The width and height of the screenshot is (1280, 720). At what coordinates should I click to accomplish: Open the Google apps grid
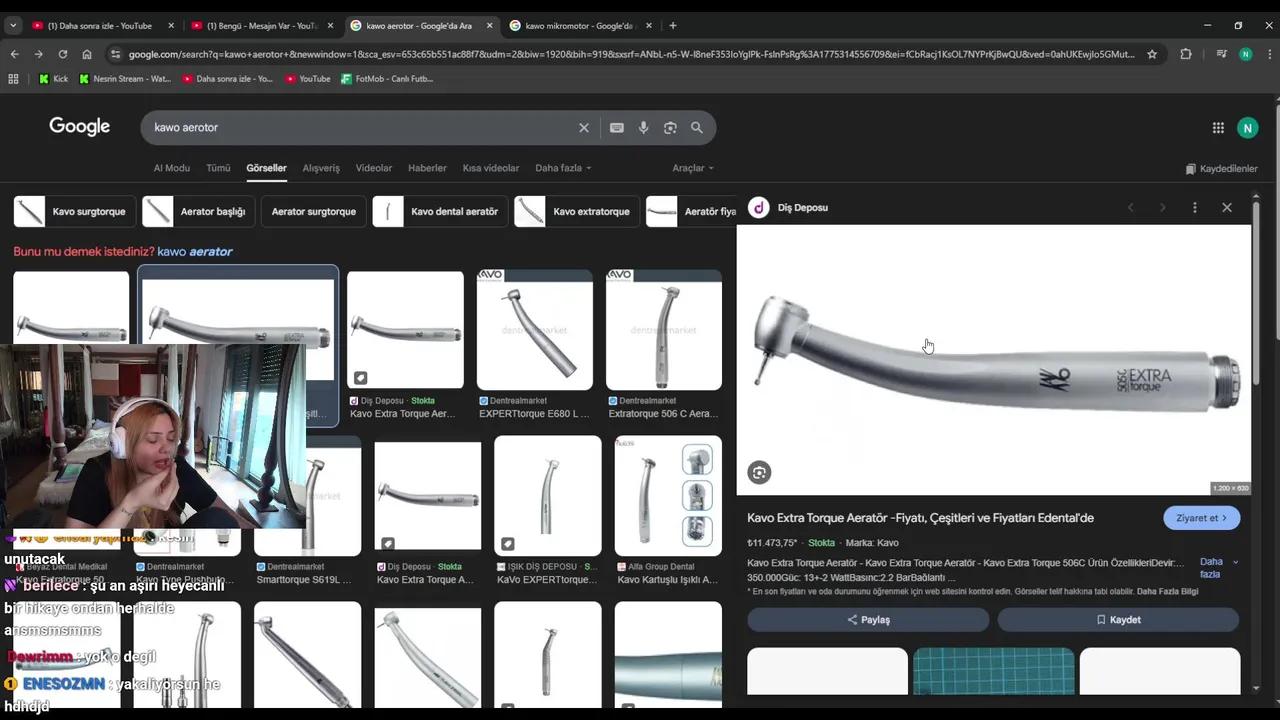(1218, 127)
